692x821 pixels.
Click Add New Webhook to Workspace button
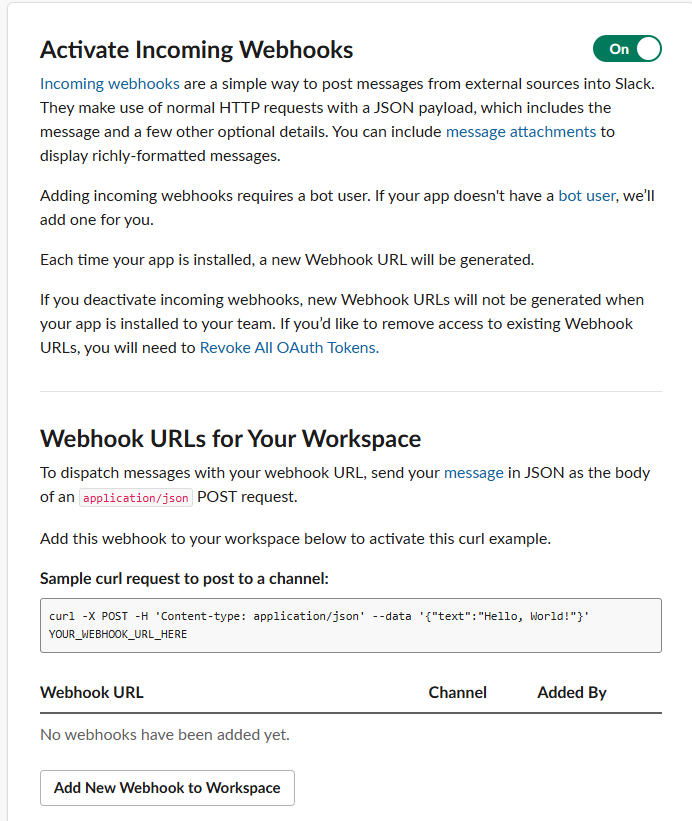168,787
